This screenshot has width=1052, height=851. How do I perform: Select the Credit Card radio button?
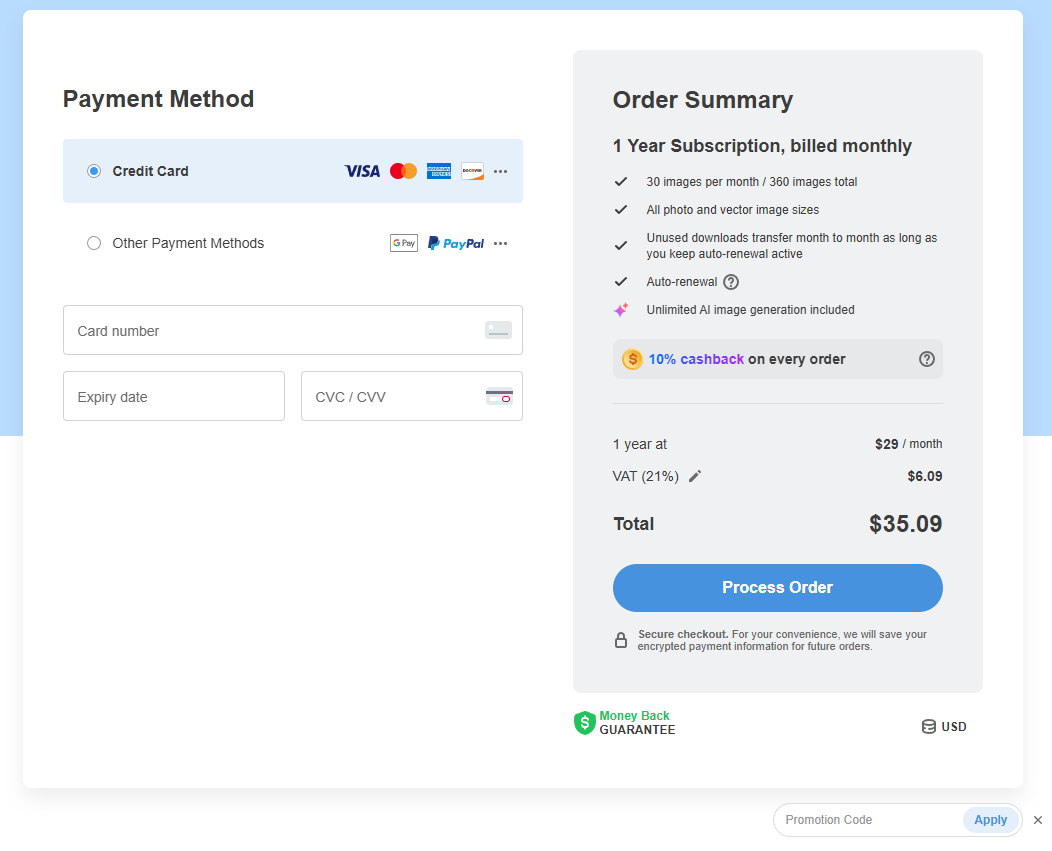point(94,171)
